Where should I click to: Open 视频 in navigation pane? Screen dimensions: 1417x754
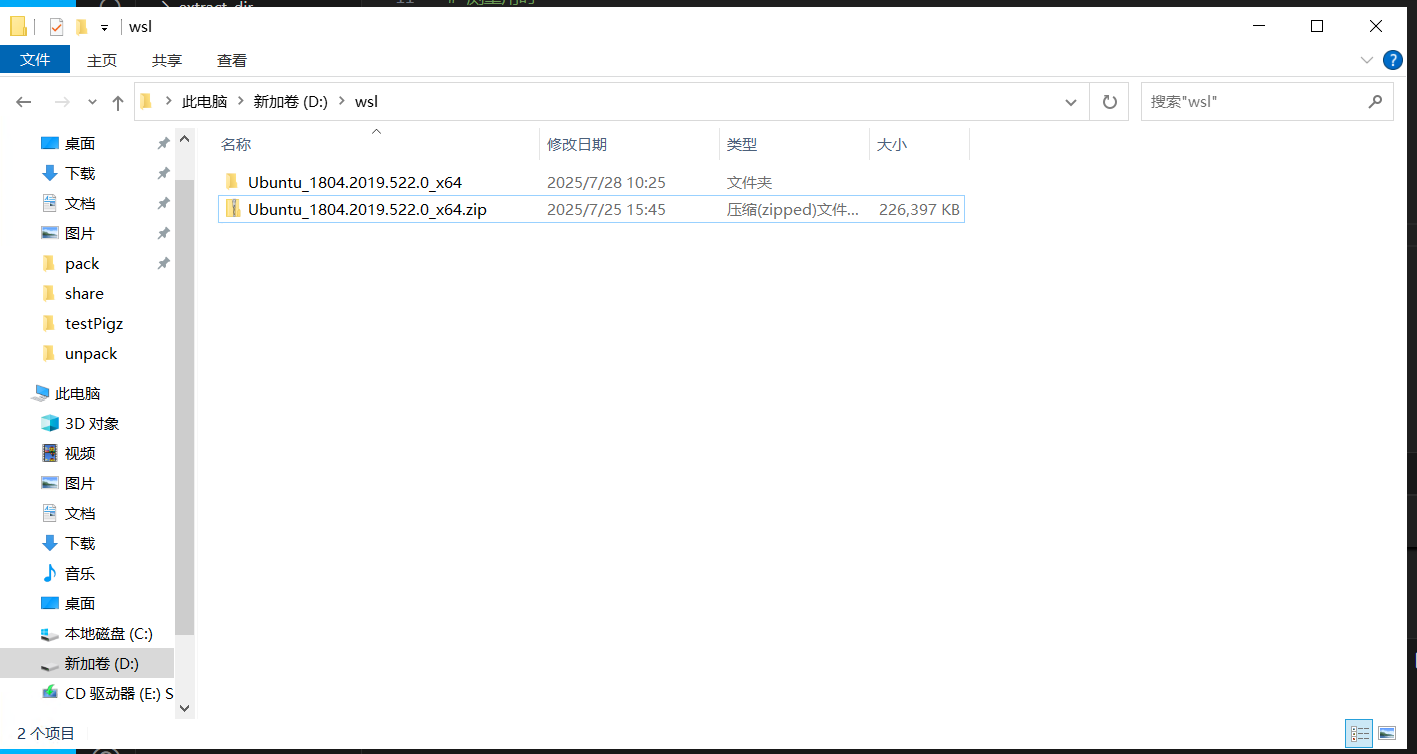80,453
